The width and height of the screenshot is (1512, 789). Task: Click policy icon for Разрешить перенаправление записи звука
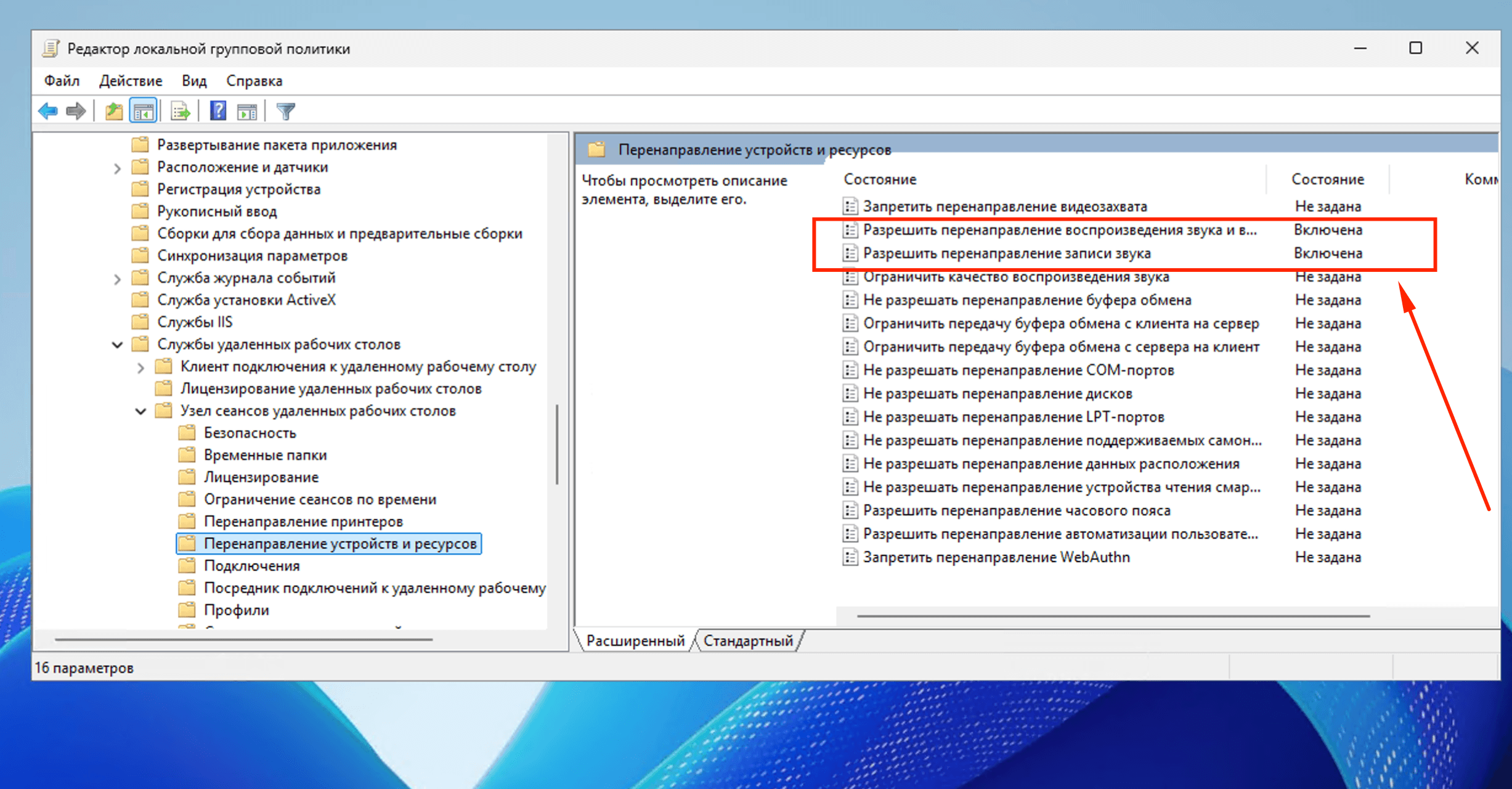[x=850, y=253]
